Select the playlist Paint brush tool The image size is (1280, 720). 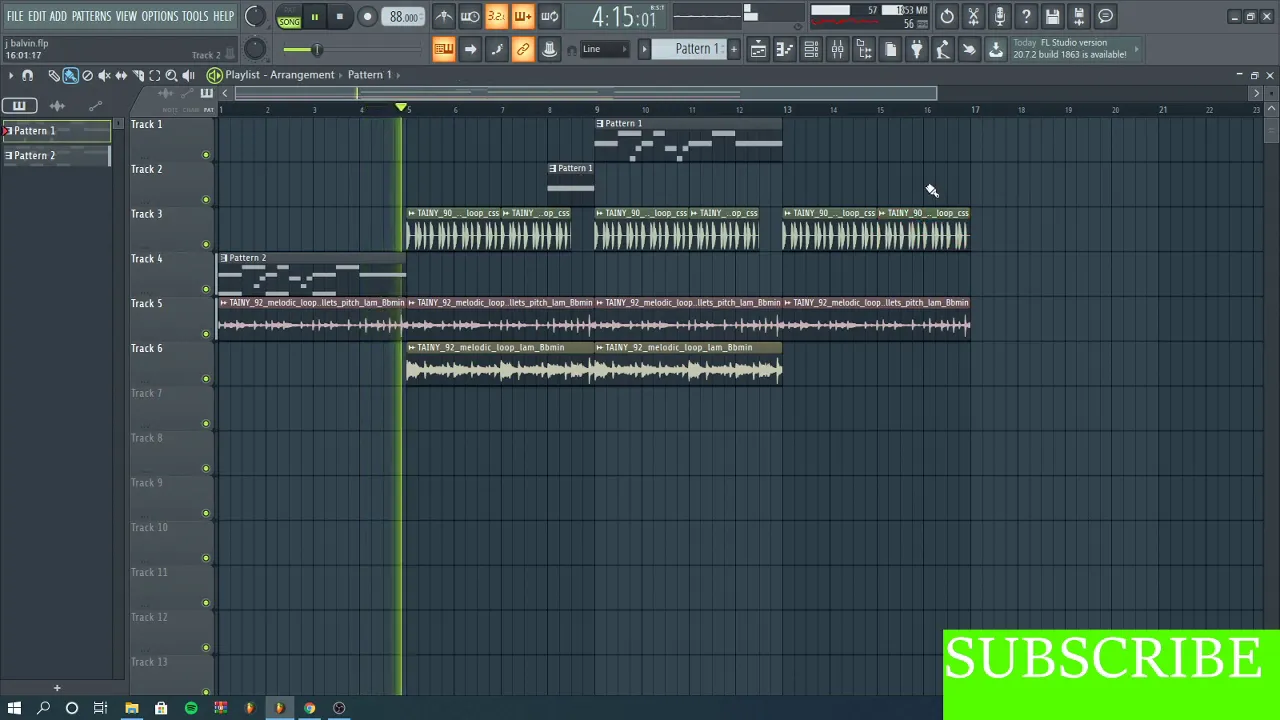70,75
